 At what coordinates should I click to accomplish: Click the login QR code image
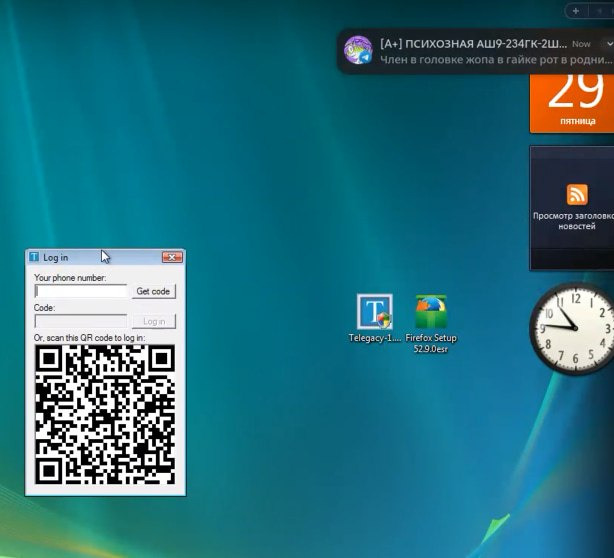(105, 414)
